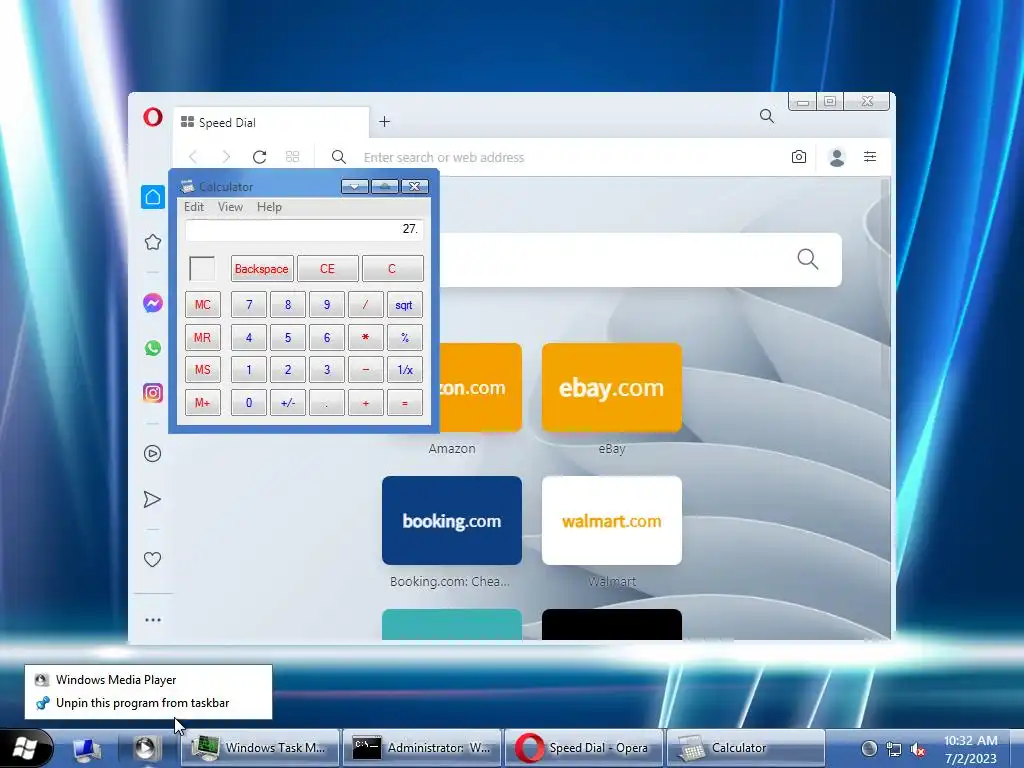This screenshot has height=768, width=1024.
Task: Click Show Desktop computer icon in taskbar
Action: [86, 749]
